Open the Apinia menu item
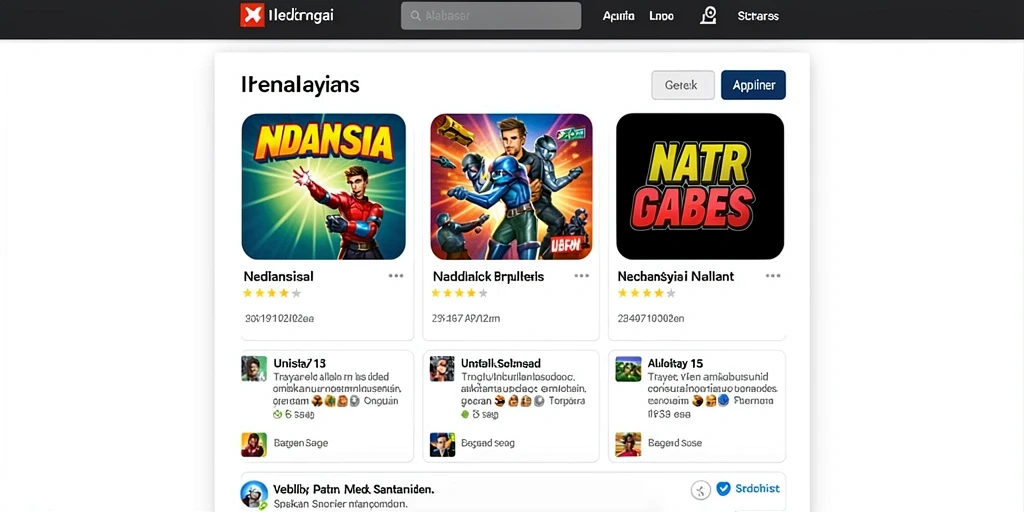 point(618,16)
